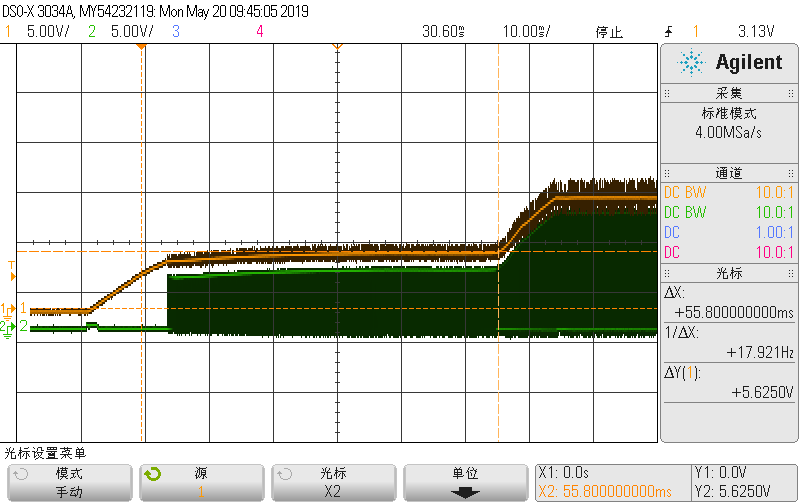Click the hollow orange time reference marker at top
This screenshot has height=503, width=800.
point(337,47)
